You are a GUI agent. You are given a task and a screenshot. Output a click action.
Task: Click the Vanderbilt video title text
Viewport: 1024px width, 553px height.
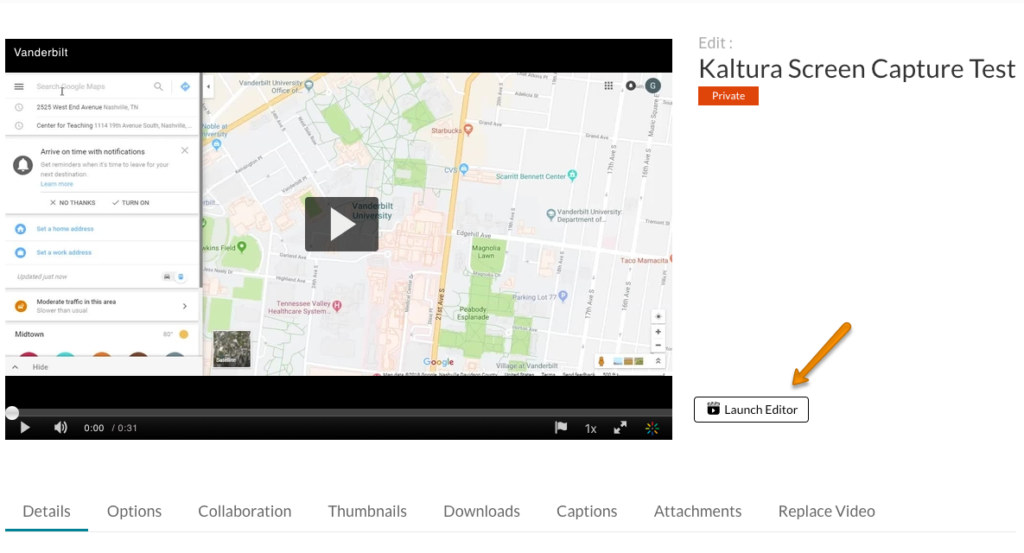[41, 52]
